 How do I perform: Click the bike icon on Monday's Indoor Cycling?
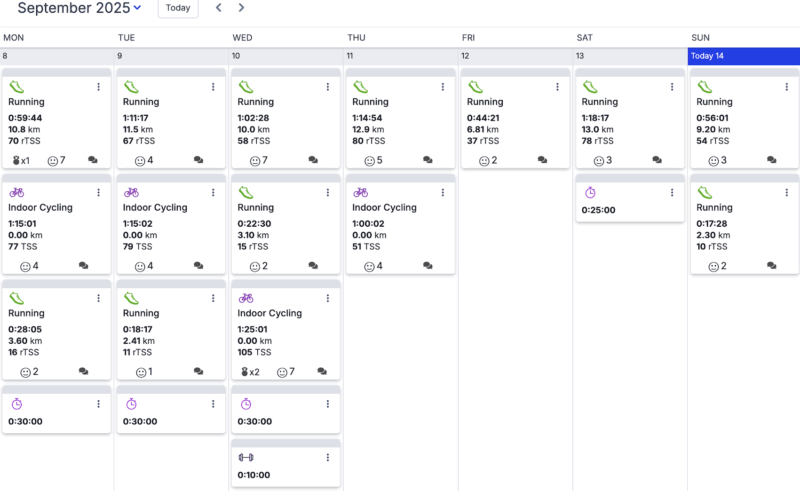pyautogui.click(x=17, y=192)
